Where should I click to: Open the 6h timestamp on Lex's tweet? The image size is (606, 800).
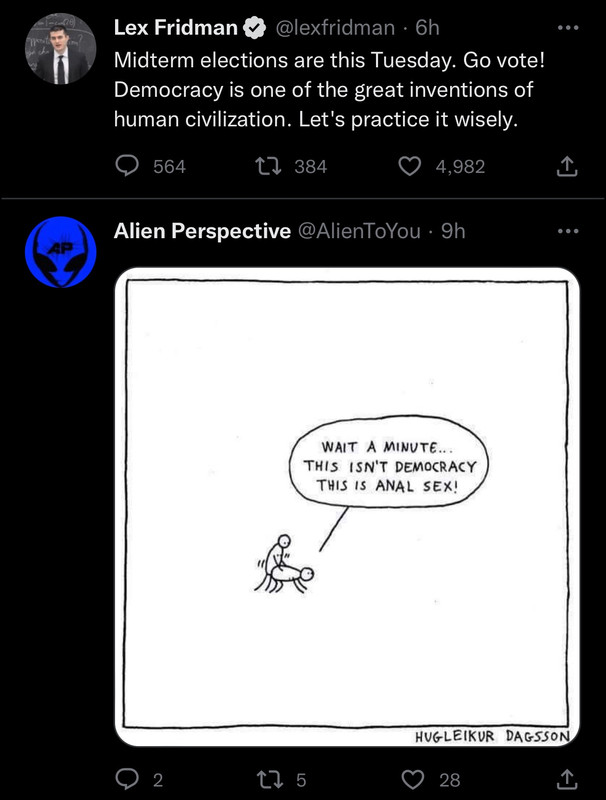click(427, 28)
